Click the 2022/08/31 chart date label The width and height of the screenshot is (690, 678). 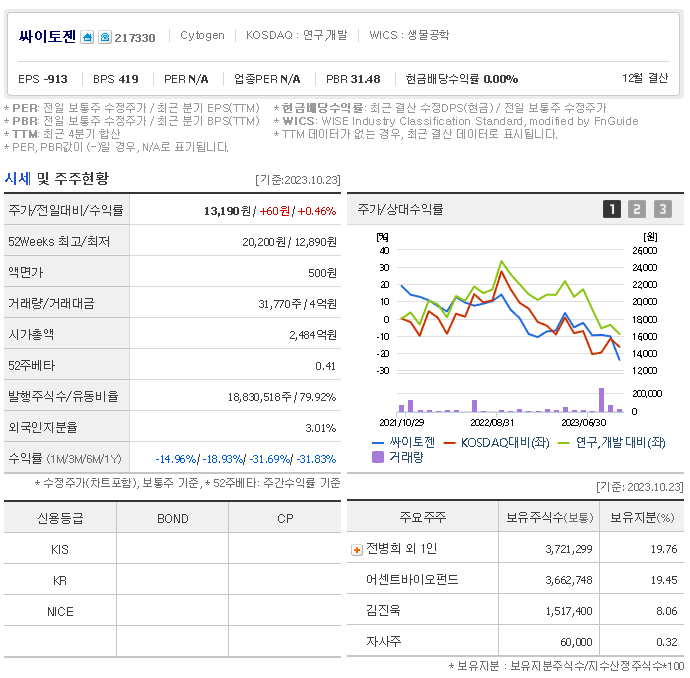click(492, 423)
